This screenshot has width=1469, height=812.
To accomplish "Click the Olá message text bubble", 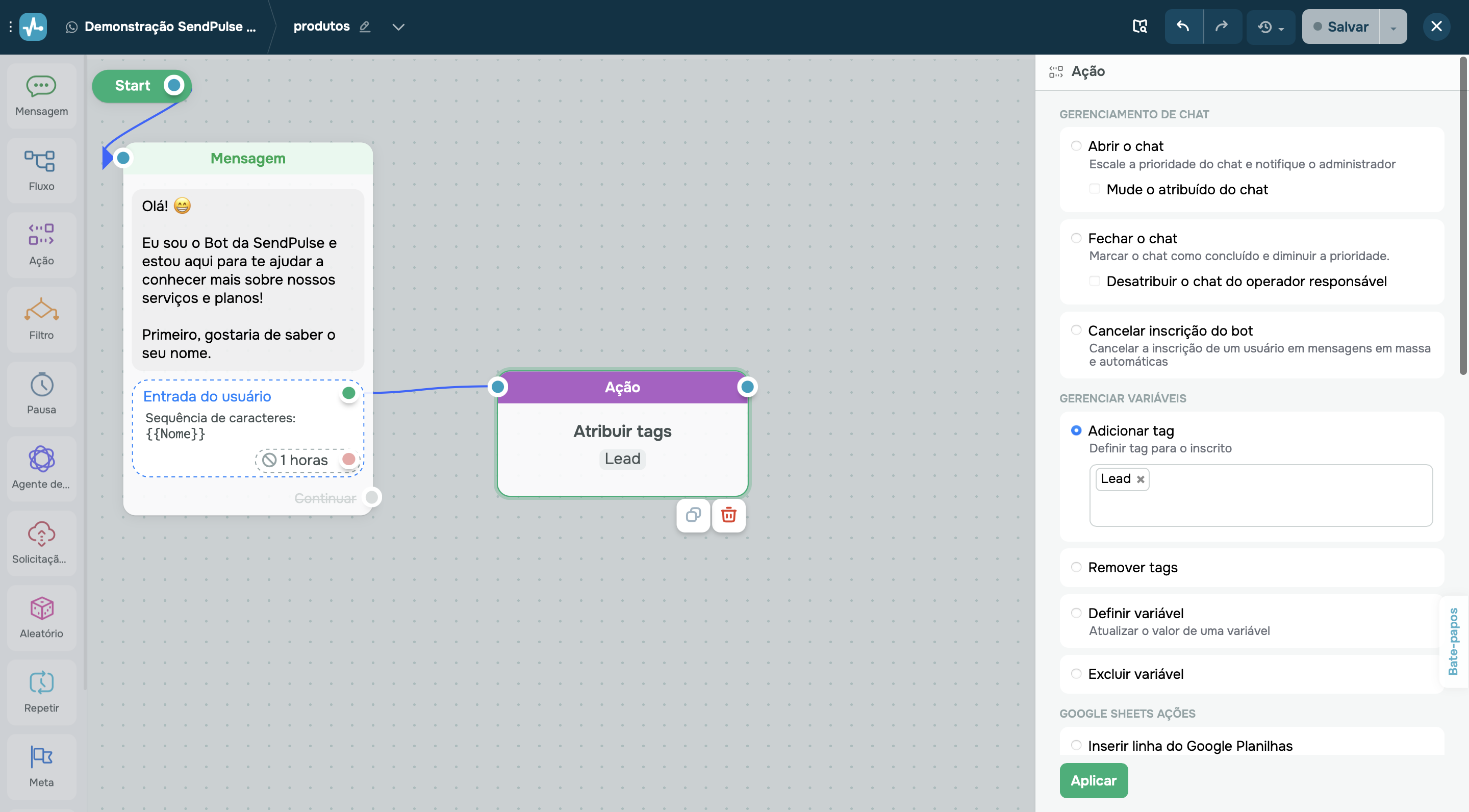I will pos(248,280).
